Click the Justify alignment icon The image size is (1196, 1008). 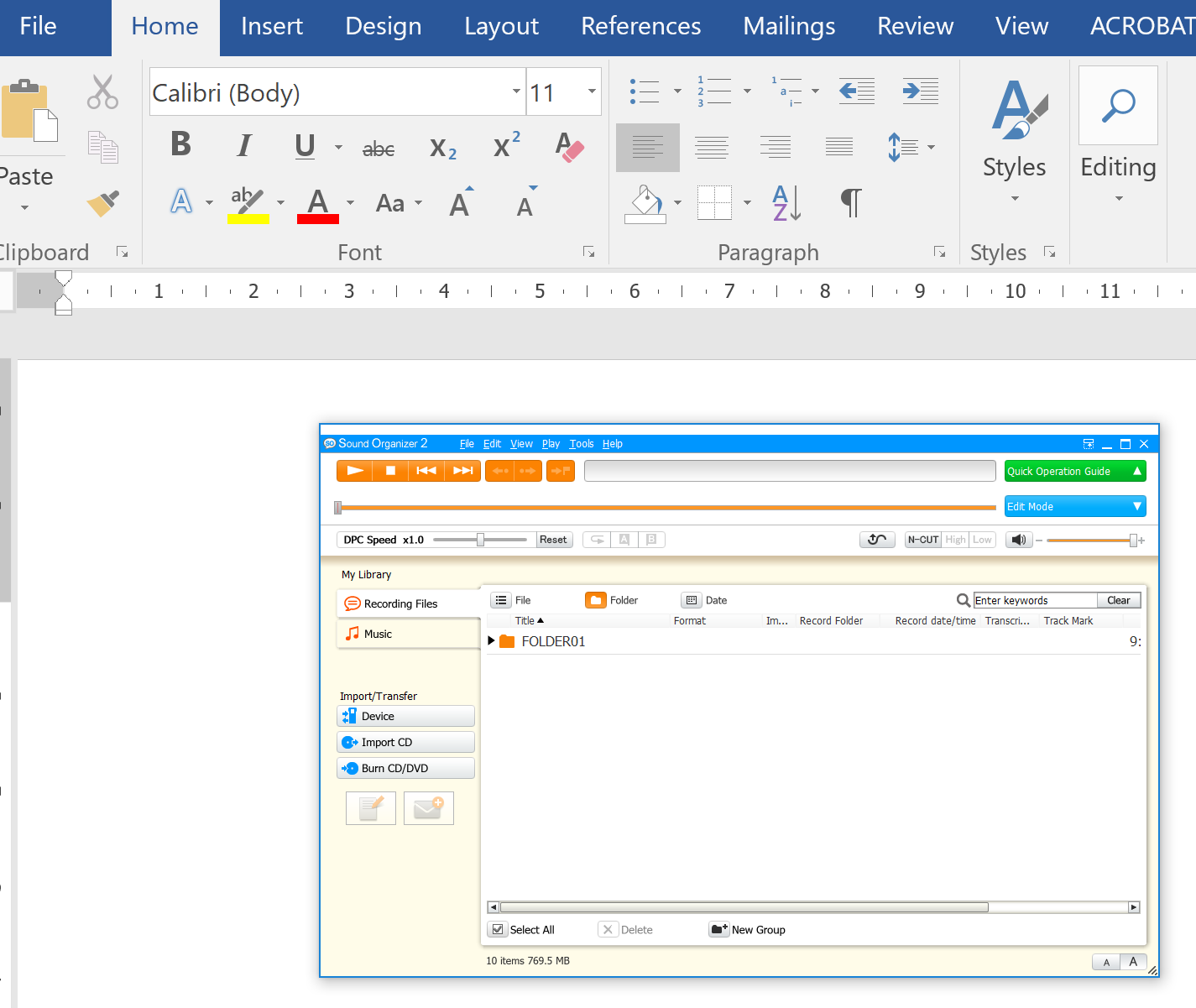(839, 148)
